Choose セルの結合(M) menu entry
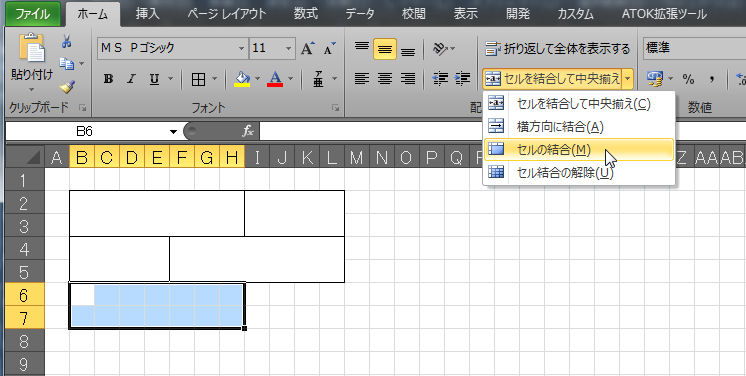Viewport: 746px width, 376px height. tap(579, 150)
